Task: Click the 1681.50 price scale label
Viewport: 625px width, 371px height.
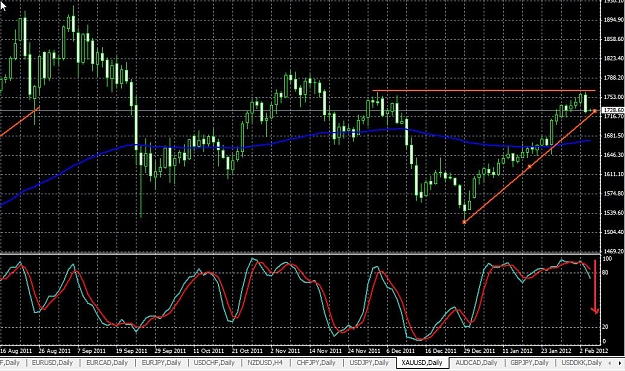Action: coord(613,135)
